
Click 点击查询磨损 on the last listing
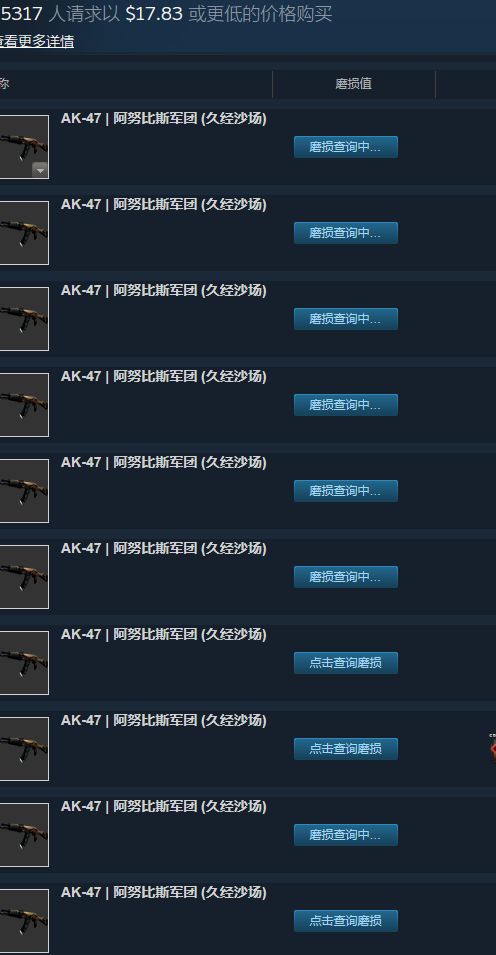pyautogui.click(x=345, y=921)
